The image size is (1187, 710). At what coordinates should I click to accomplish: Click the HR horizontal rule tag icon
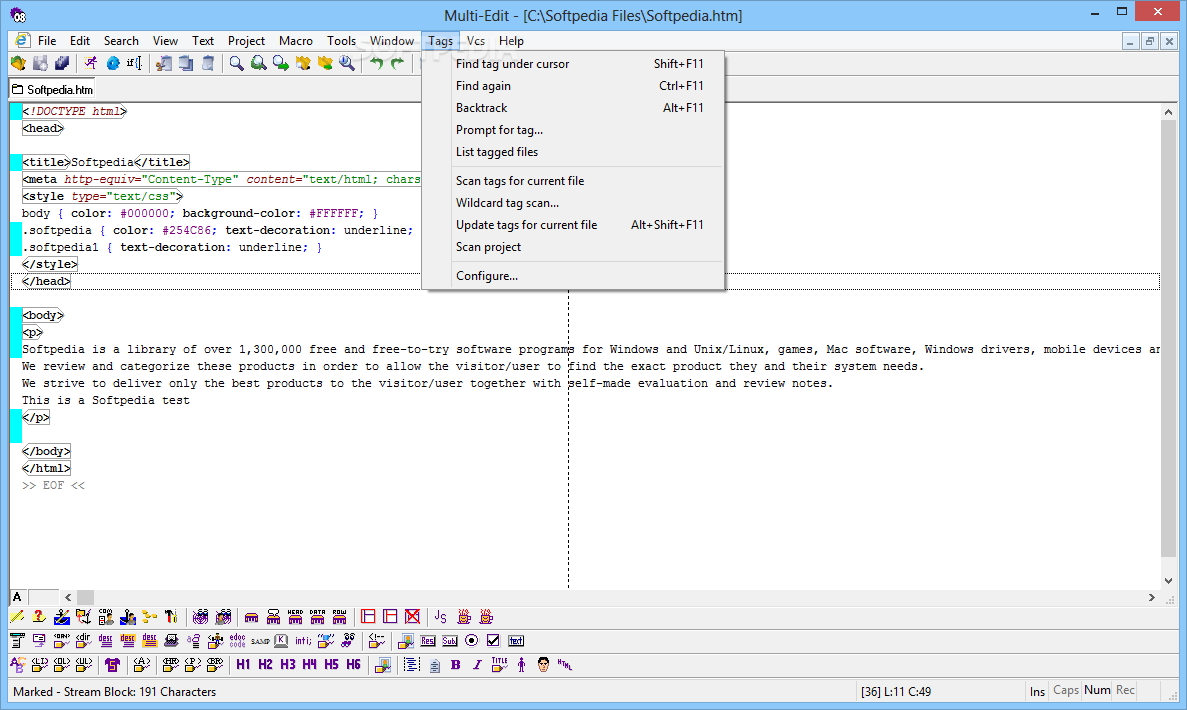tap(171, 665)
